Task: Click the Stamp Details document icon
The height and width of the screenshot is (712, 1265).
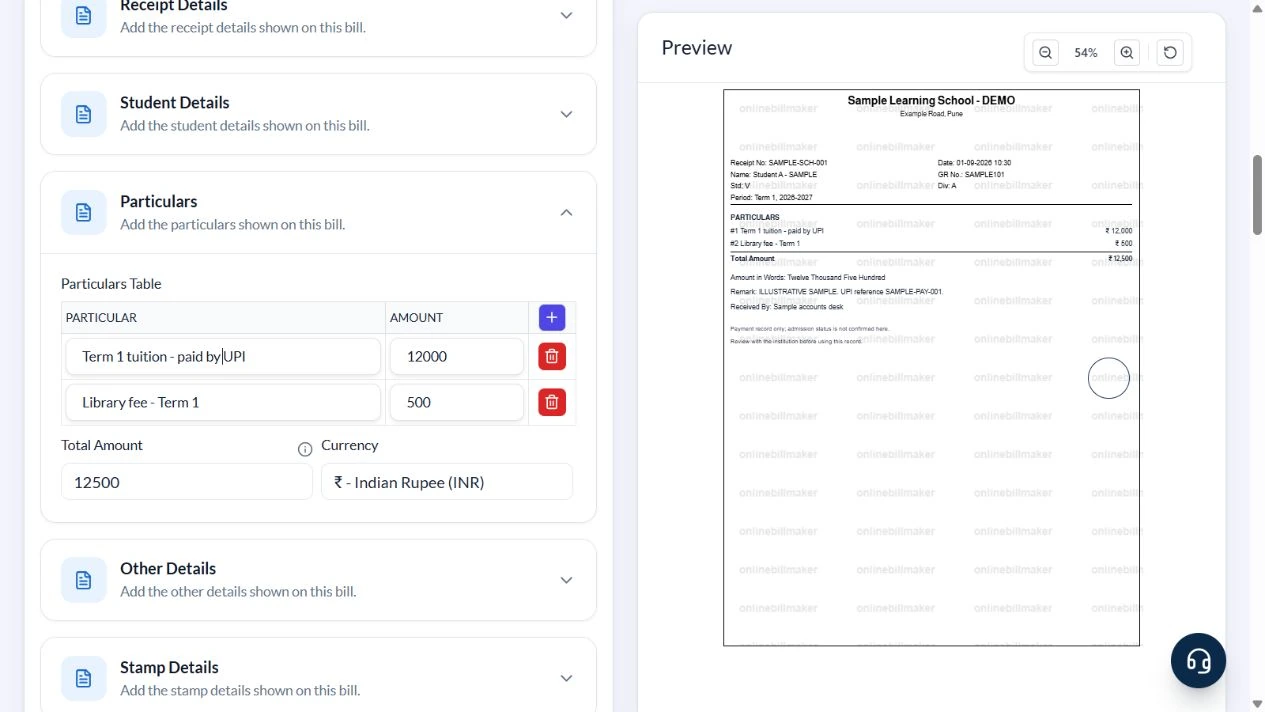Action: pyautogui.click(x=84, y=678)
